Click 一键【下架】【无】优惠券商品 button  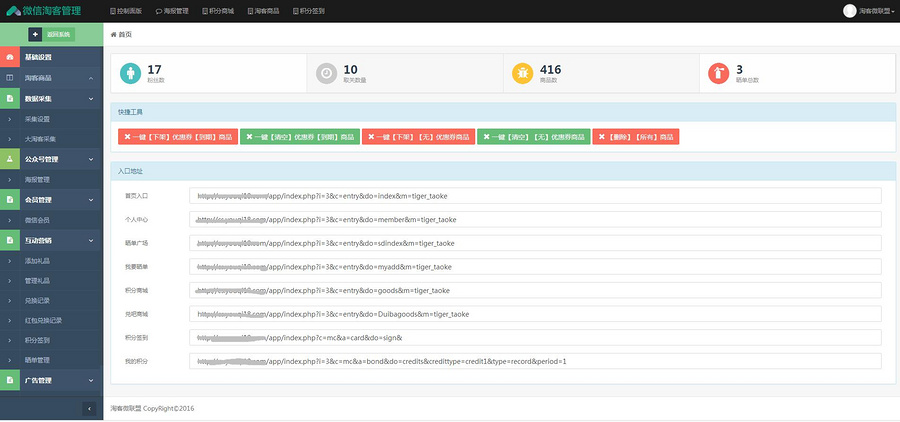[418, 137]
